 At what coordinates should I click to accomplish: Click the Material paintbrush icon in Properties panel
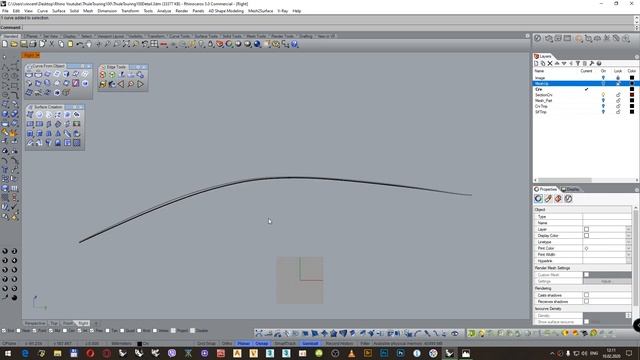click(x=548, y=198)
